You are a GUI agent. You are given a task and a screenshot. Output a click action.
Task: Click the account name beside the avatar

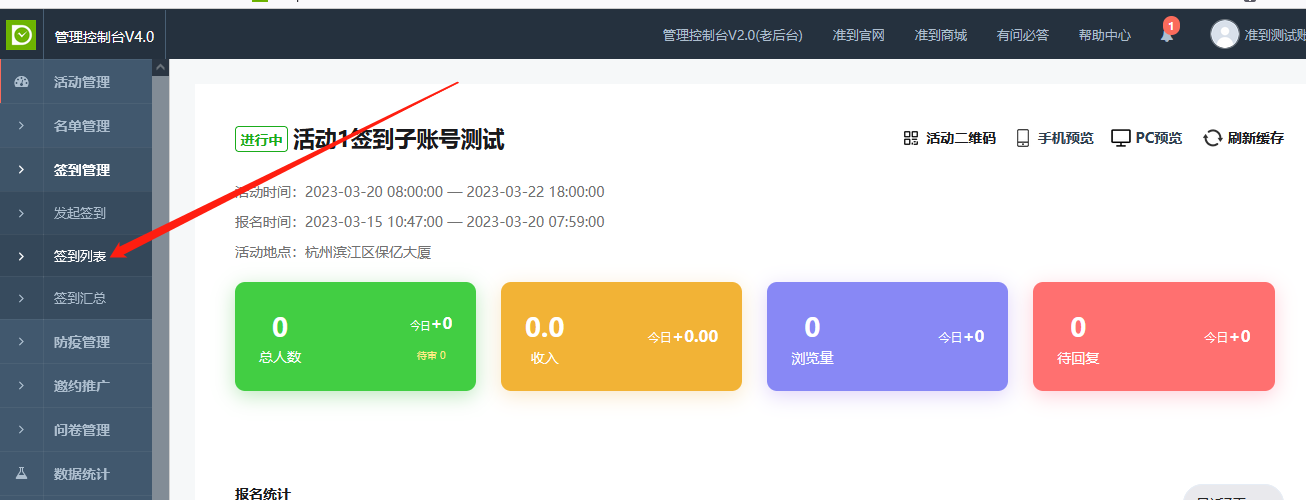[1275, 35]
